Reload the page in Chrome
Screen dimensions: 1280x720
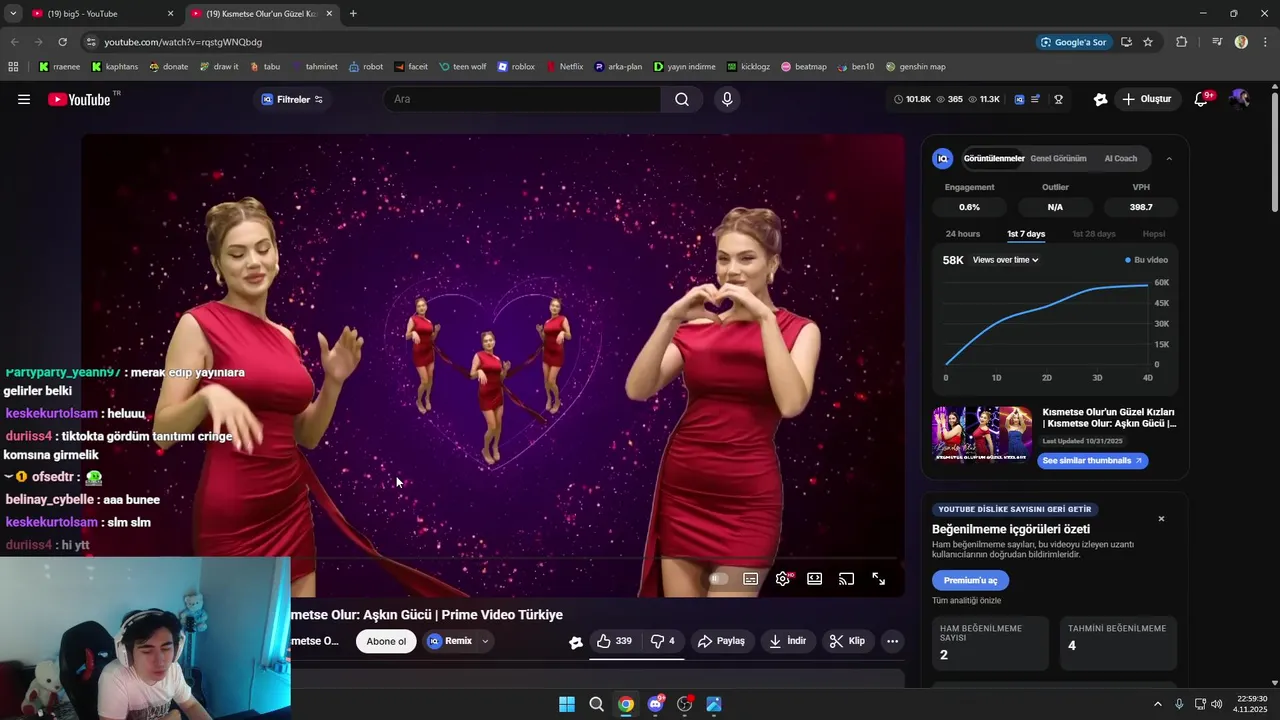[62, 42]
